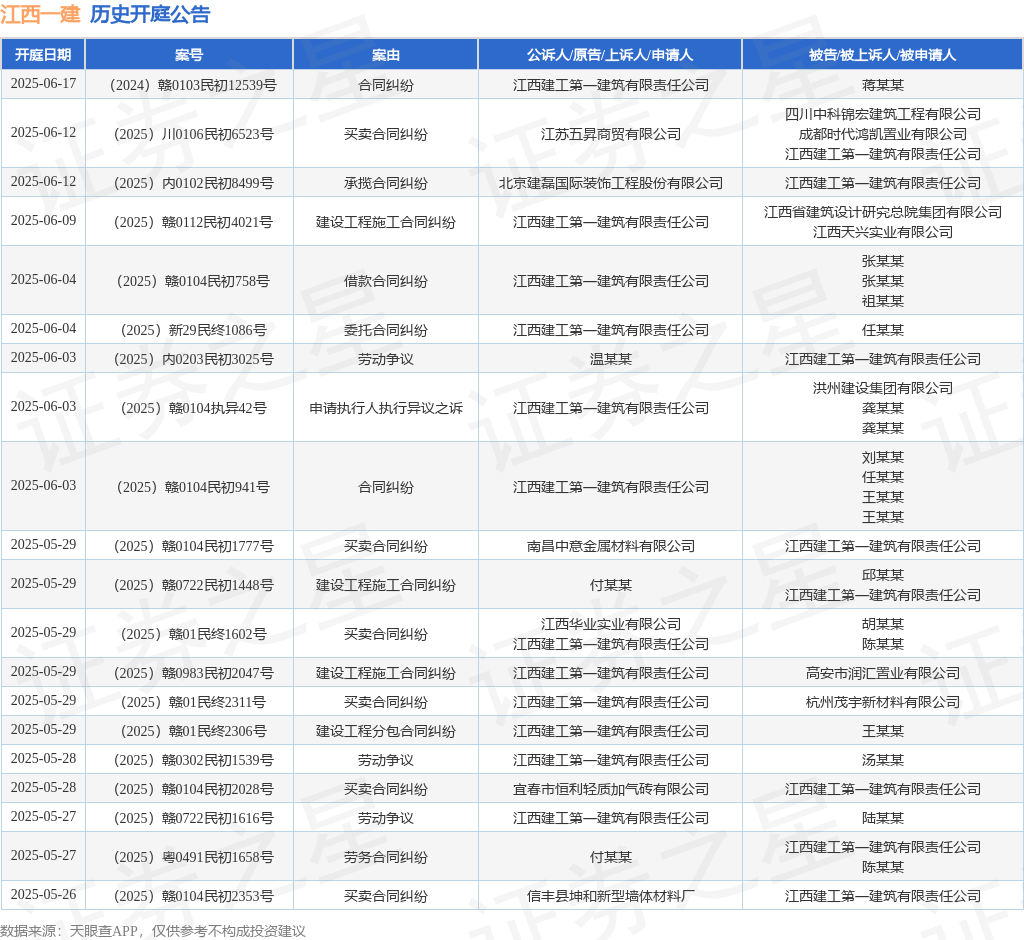Screen dimensions: 1024x940
Task: Click plaintiff 信丰县坤和新型墙体材料厂
Action: 610,896
